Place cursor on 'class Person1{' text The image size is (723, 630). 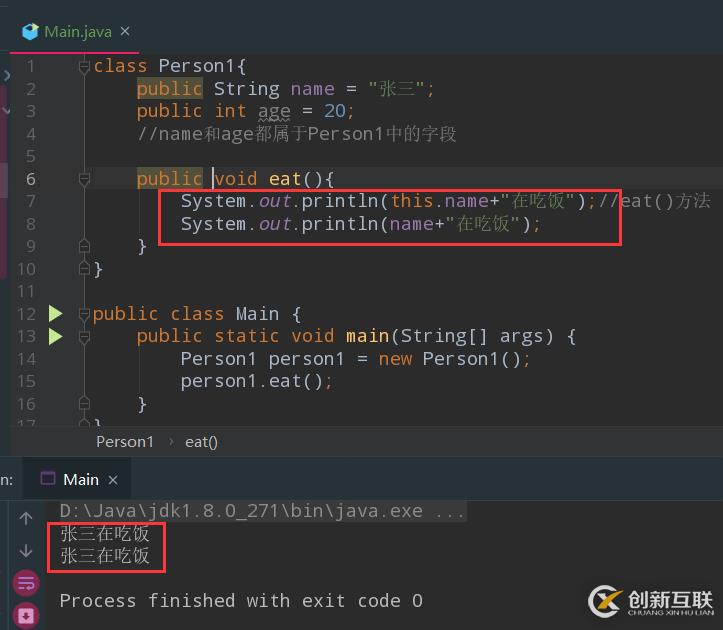click(170, 66)
